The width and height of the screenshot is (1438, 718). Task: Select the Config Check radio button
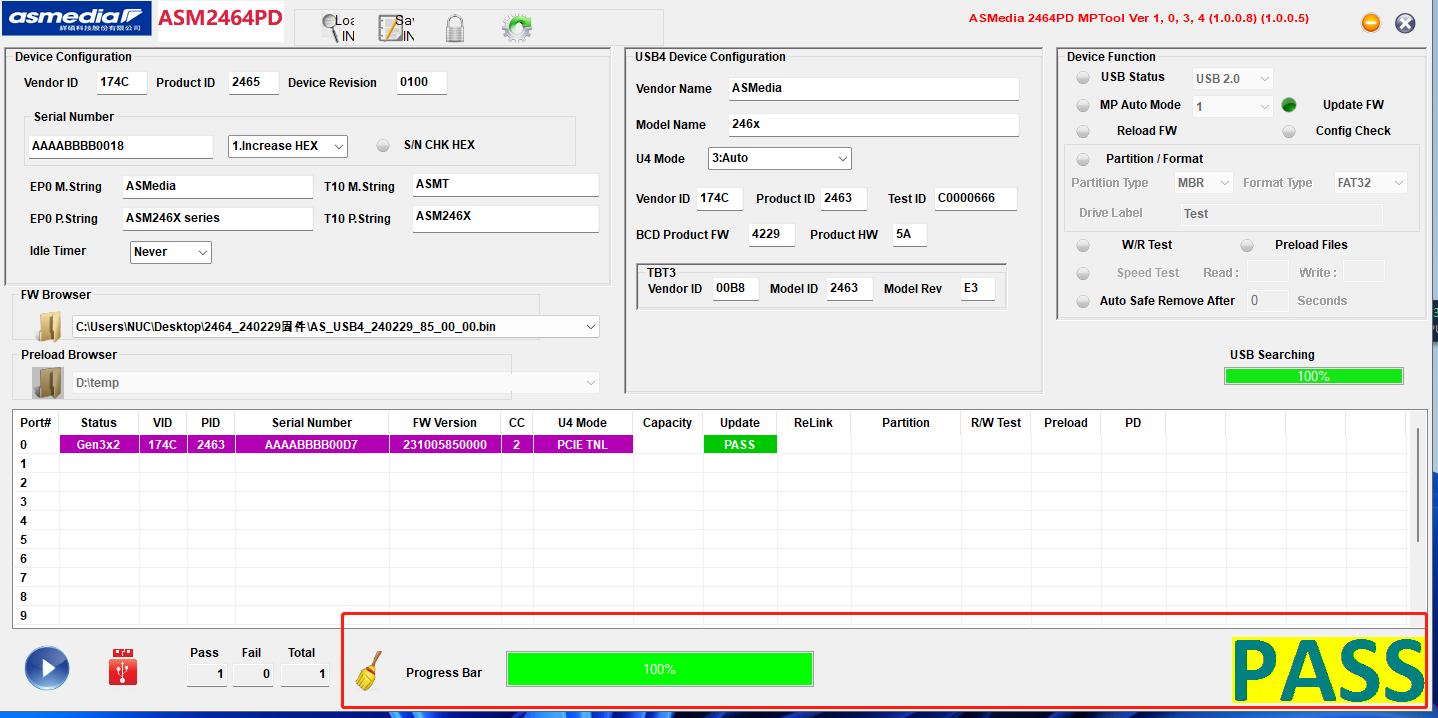[x=1289, y=131]
